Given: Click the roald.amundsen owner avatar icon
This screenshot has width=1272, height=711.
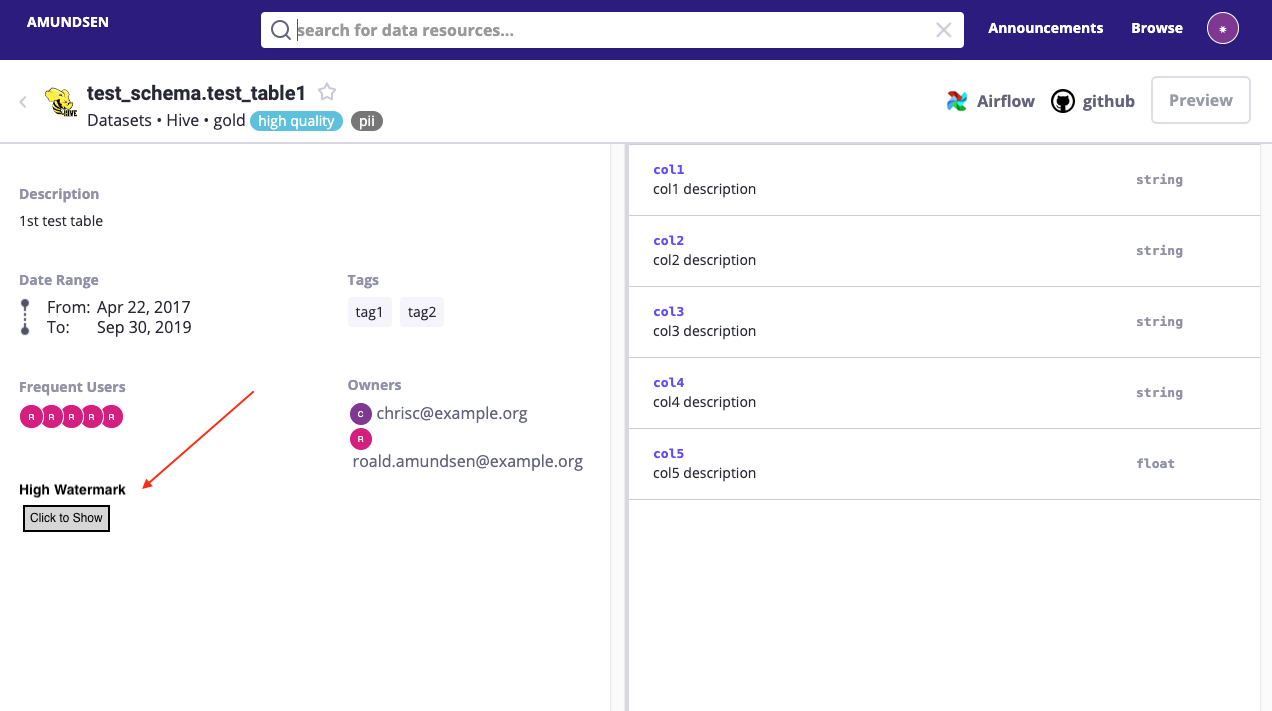Looking at the screenshot, I should [360, 439].
